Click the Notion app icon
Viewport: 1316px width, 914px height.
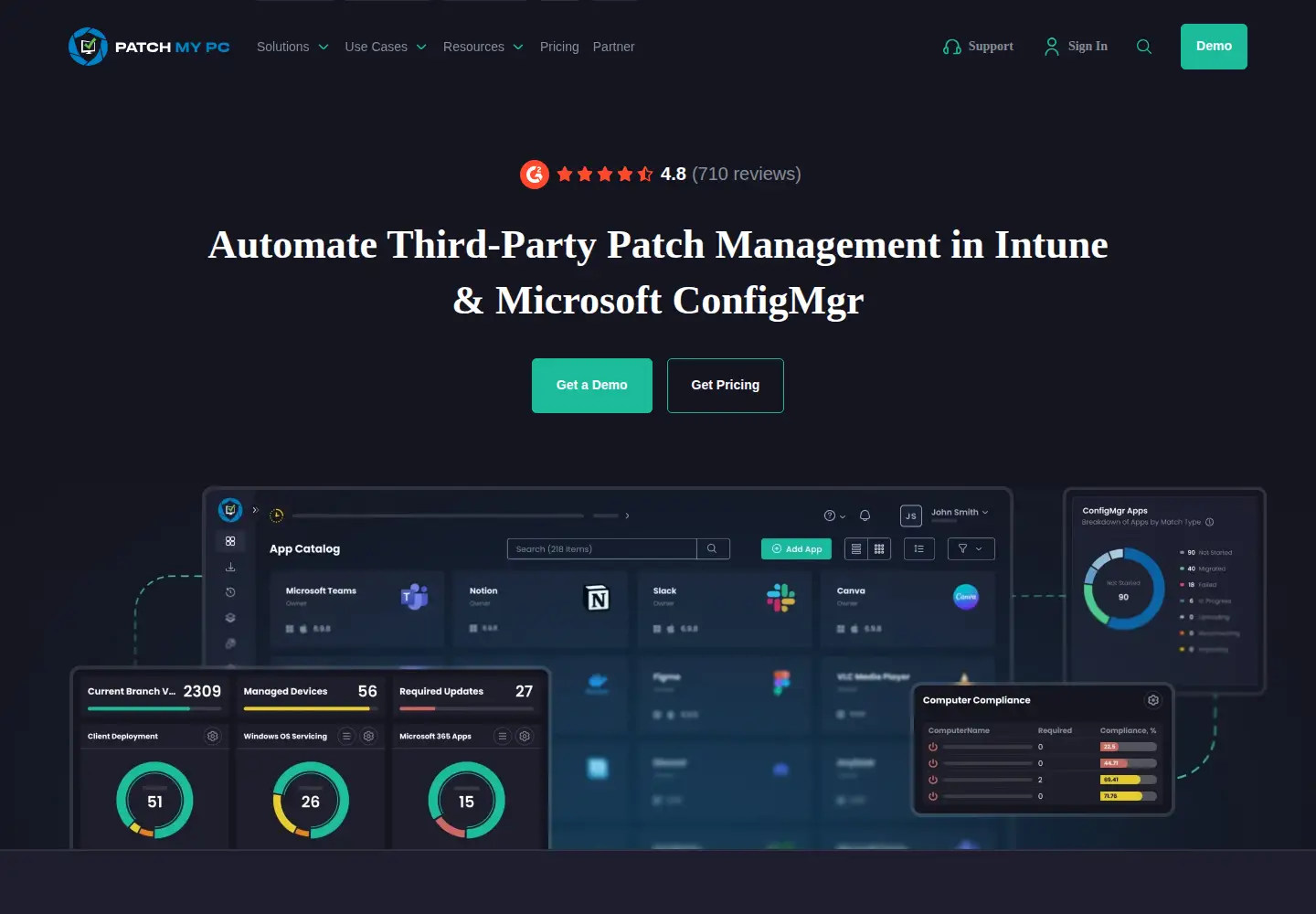[x=597, y=598]
